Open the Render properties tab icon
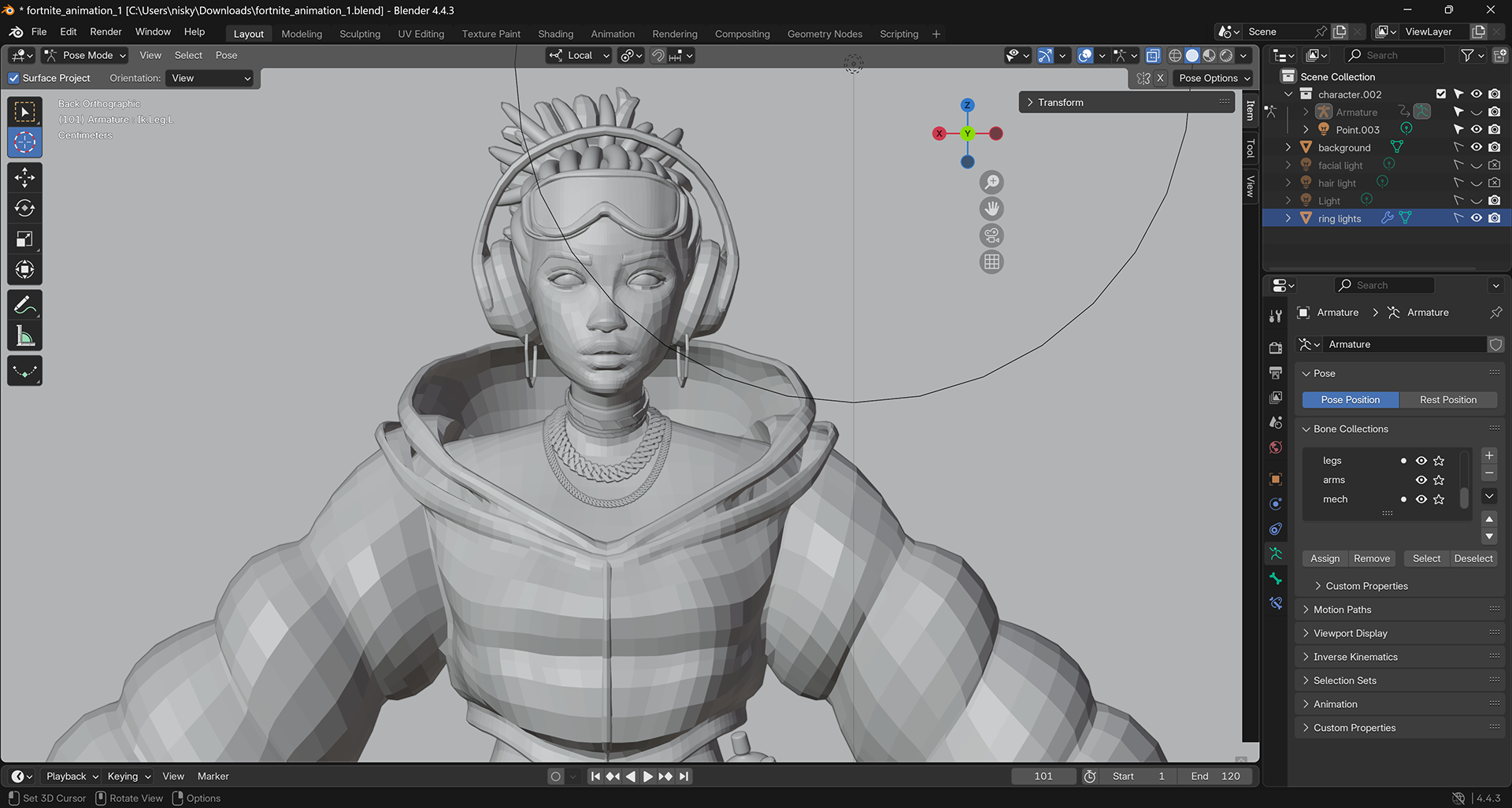Screen dimensions: 1512x808 tap(1276, 347)
